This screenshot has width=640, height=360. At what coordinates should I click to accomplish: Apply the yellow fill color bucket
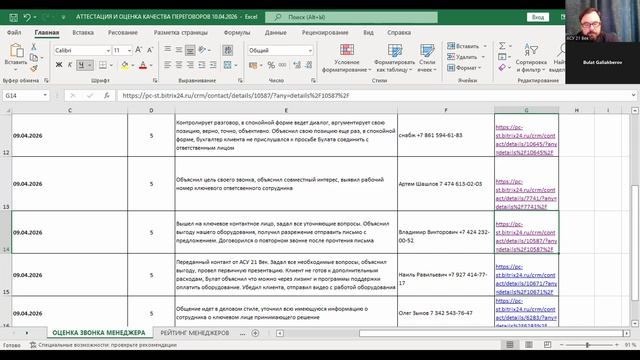[125, 65]
